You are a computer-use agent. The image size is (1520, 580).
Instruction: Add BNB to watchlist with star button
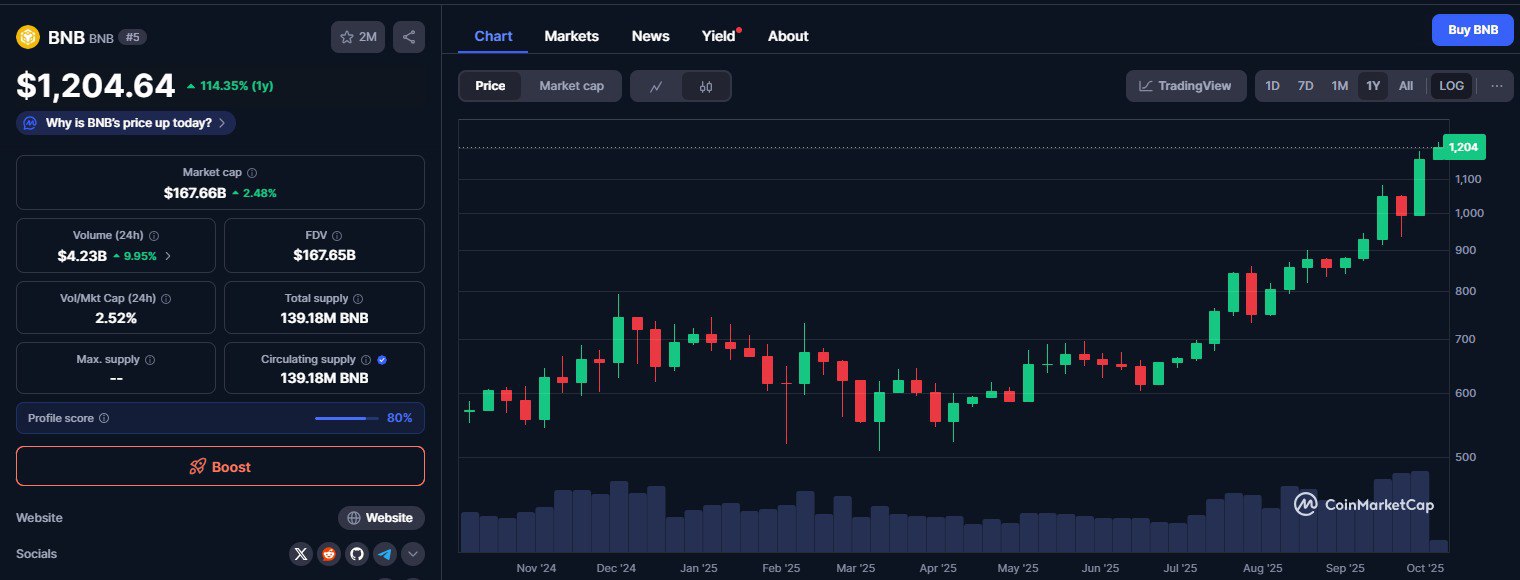pos(358,37)
